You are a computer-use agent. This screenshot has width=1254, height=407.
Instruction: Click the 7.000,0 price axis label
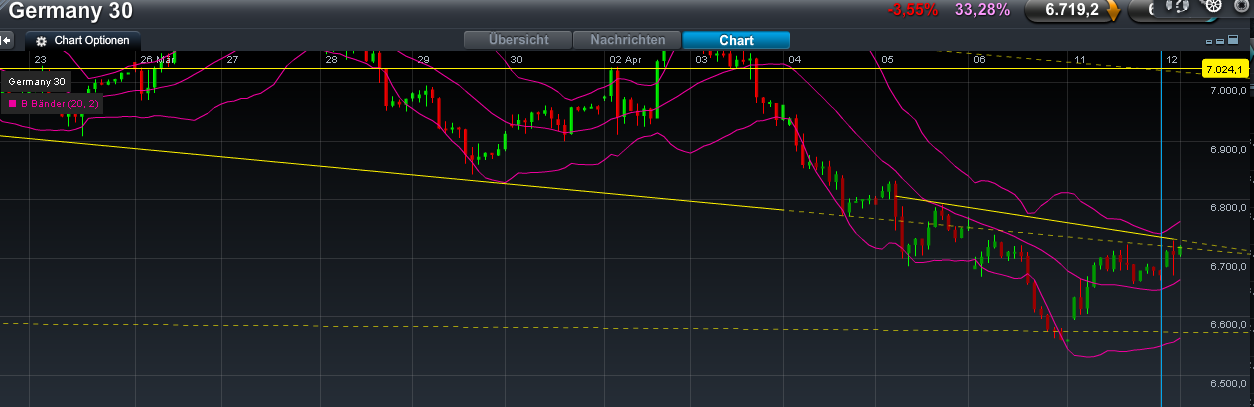pyautogui.click(x=1228, y=90)
